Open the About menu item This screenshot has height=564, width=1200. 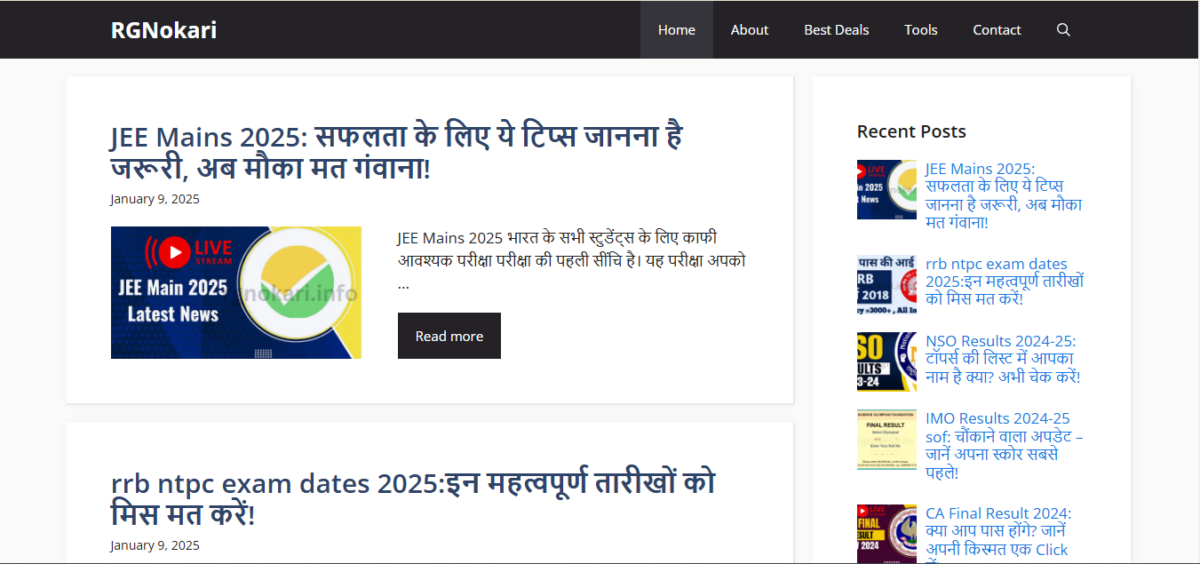[749, 30]
